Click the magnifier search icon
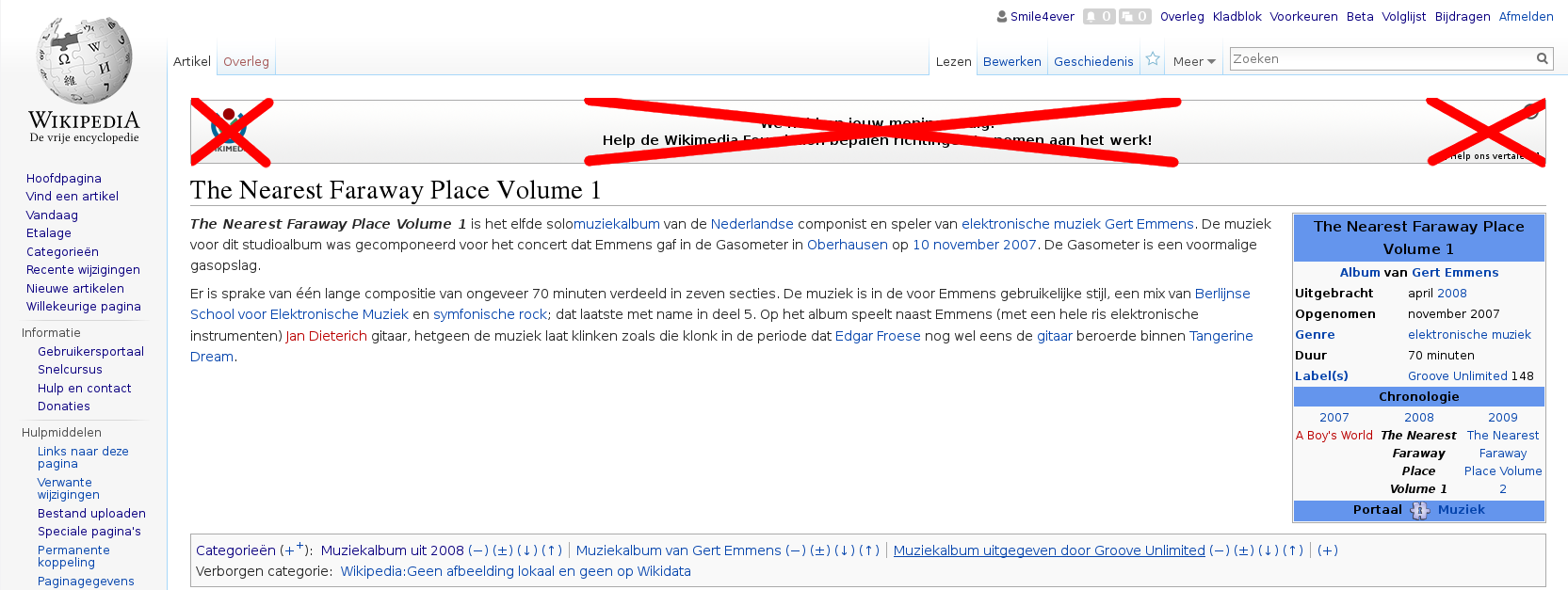 click(1543, 58)
